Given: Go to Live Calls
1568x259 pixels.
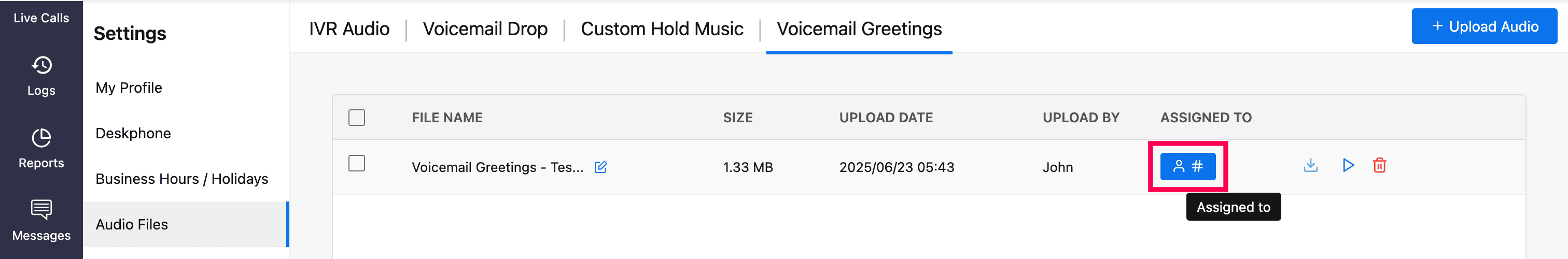Looking at the screenshot, I should pos(41,18).
